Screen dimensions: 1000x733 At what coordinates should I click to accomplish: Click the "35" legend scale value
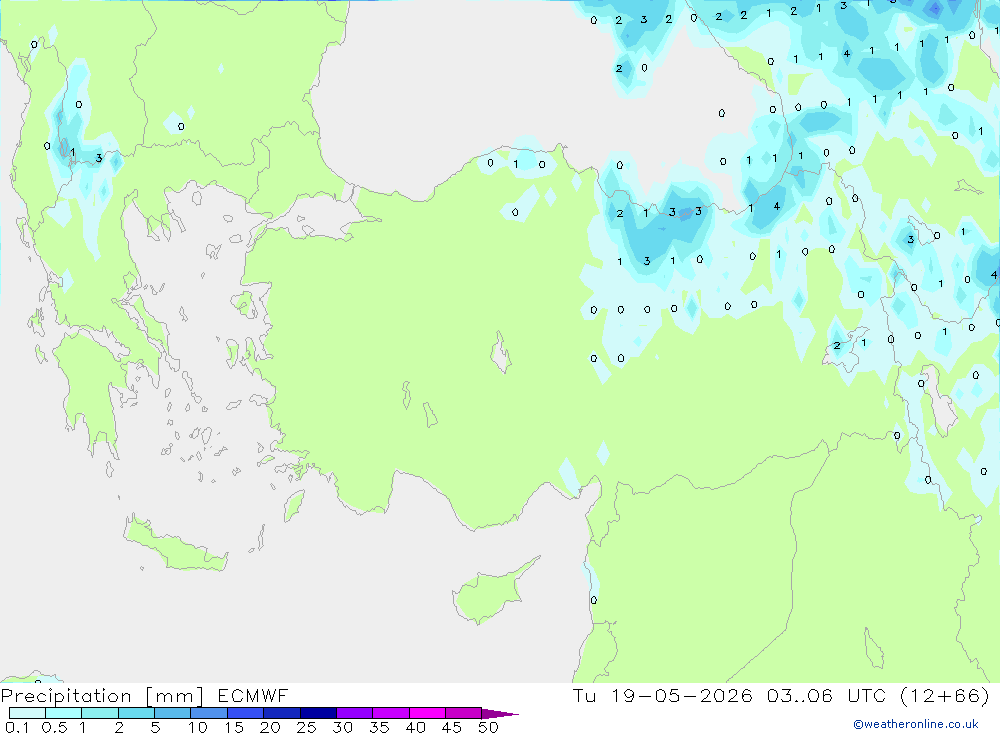pos(379,727)
